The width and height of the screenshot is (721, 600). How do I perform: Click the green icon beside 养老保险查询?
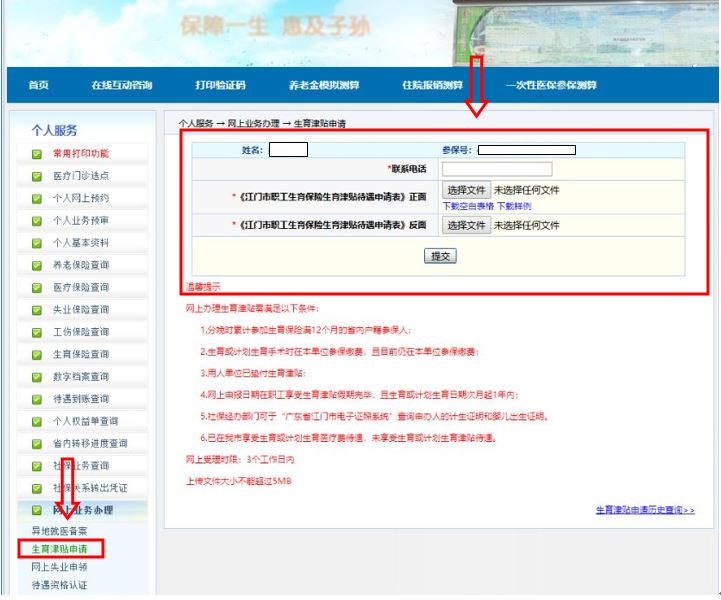click(x=37, y=266)
